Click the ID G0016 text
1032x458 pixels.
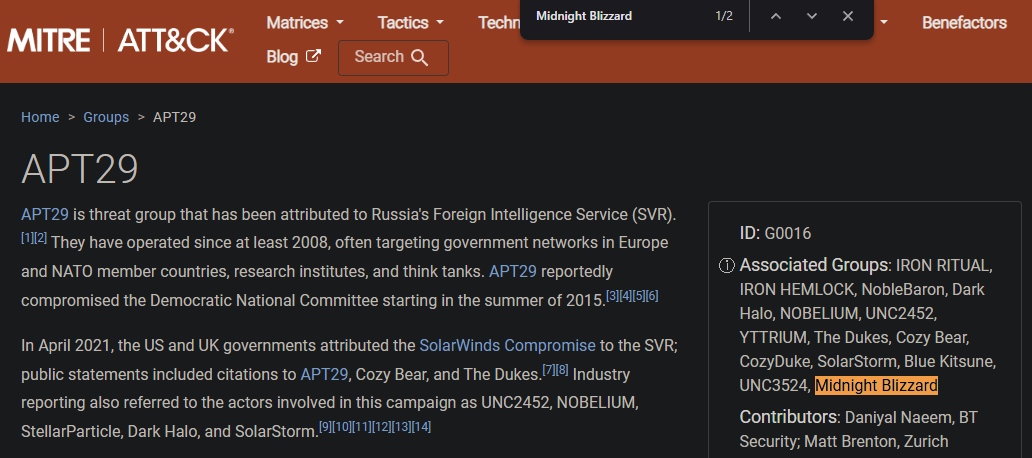click(x=775, y=233)
